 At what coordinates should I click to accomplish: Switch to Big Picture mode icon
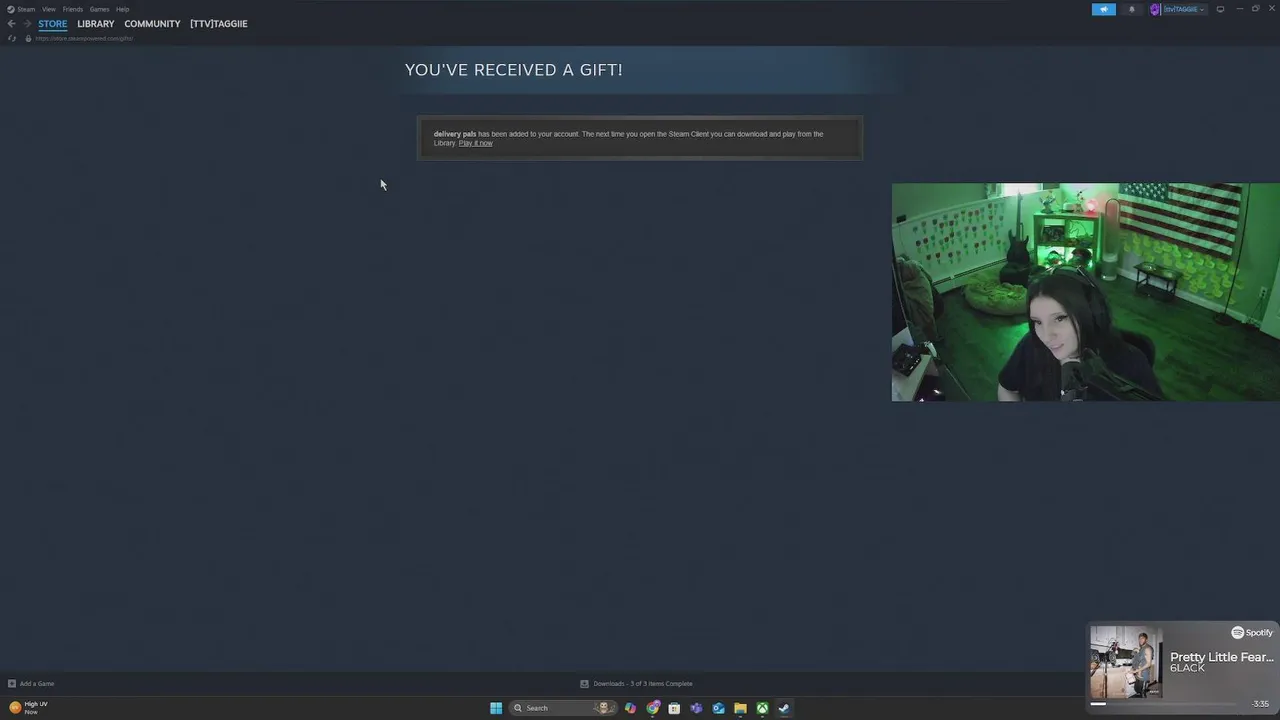click(1220, 9)
